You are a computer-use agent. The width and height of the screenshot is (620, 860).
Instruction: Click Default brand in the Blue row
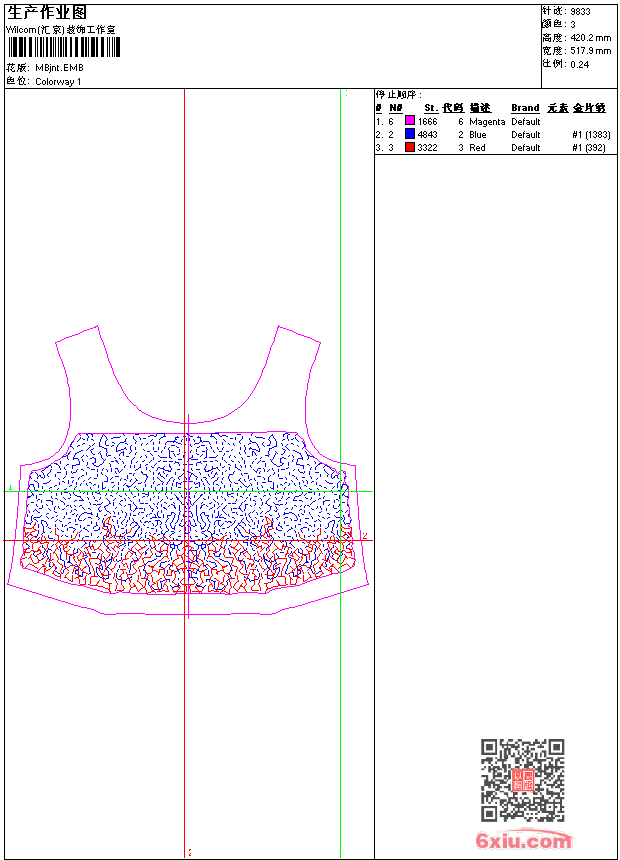coord(526,135)
